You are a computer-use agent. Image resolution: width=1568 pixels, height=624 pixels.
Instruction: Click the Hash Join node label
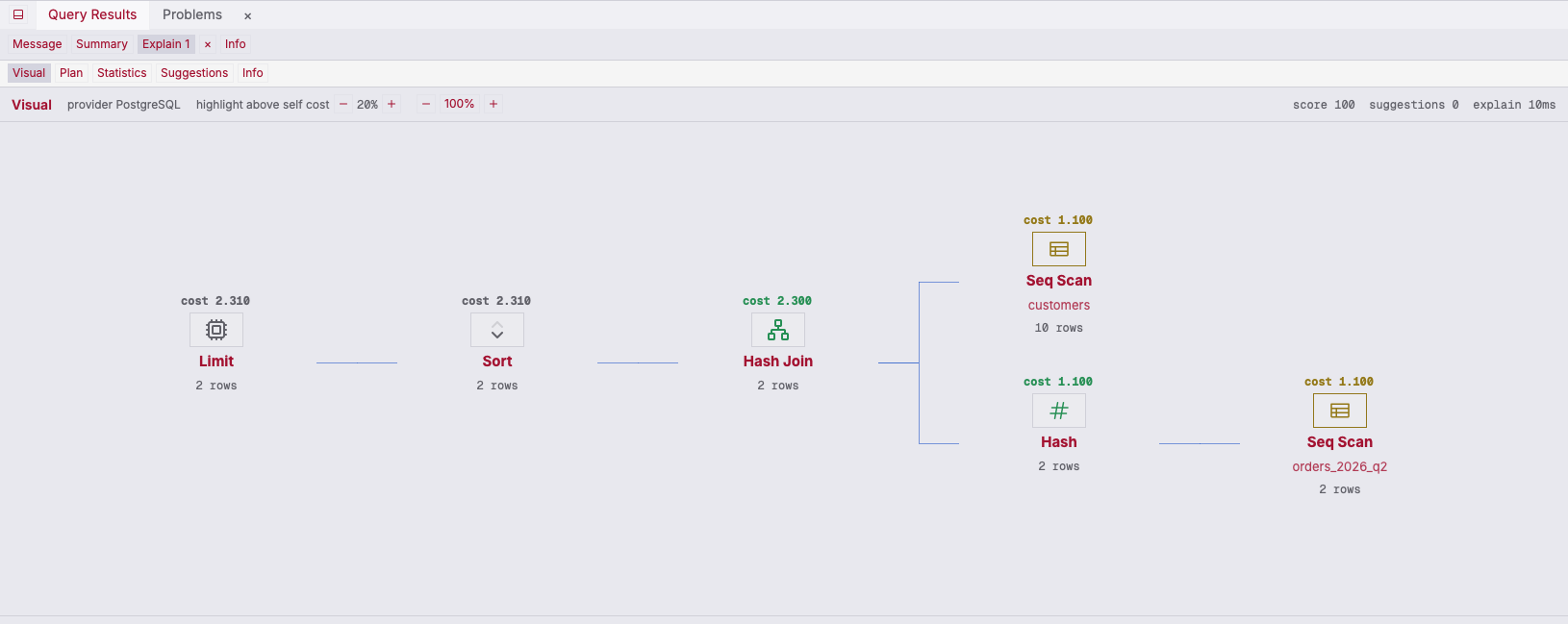pos(778,362)
